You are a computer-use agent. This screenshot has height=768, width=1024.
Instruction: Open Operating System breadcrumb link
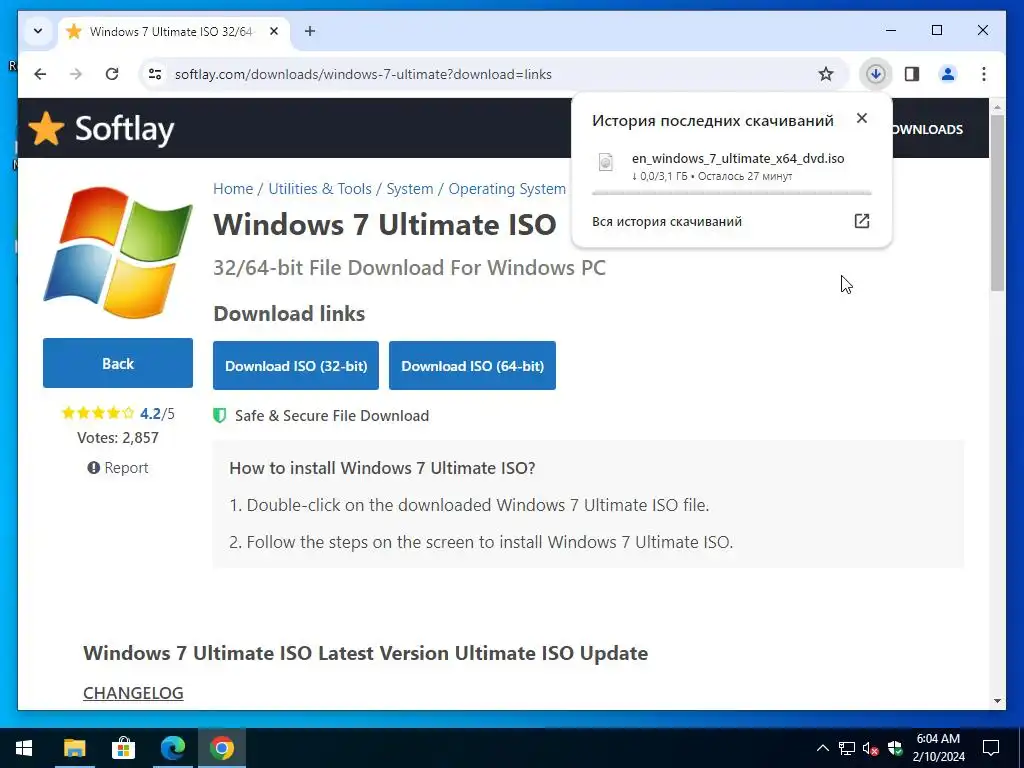coord(507,189)
